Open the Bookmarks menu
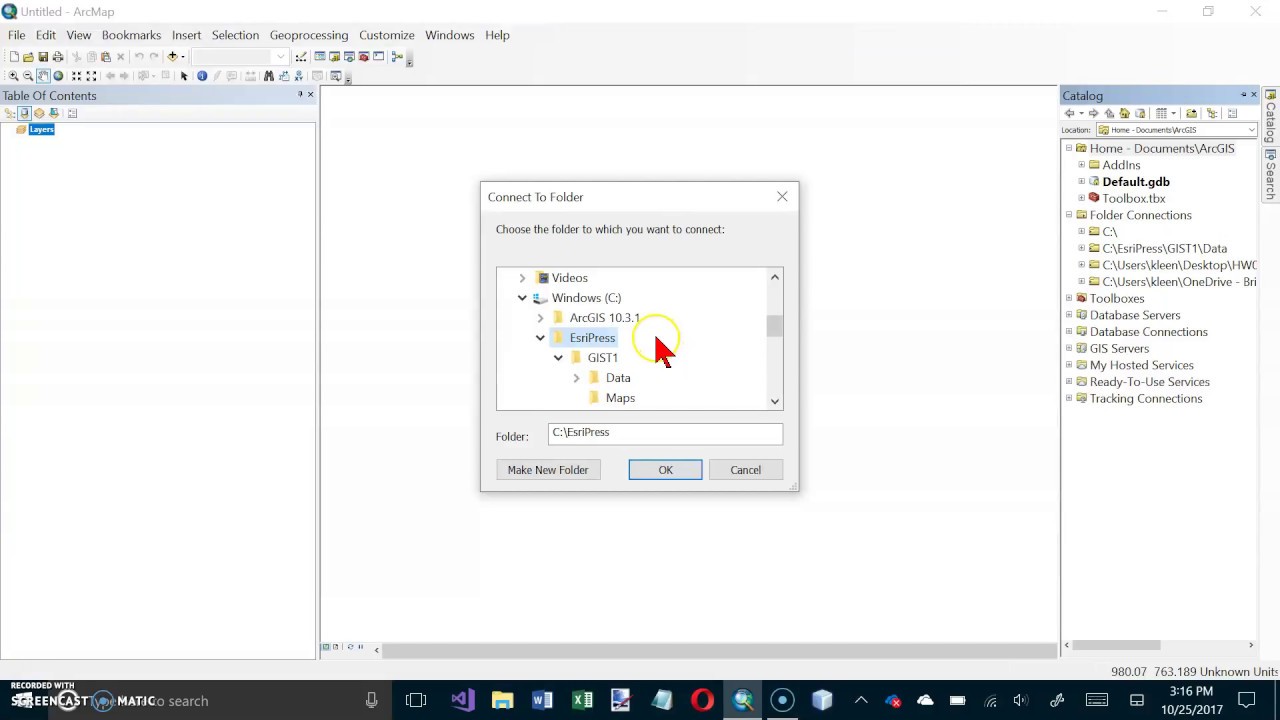The height and width of the screenshot is (720, 1280). [131, 35]
